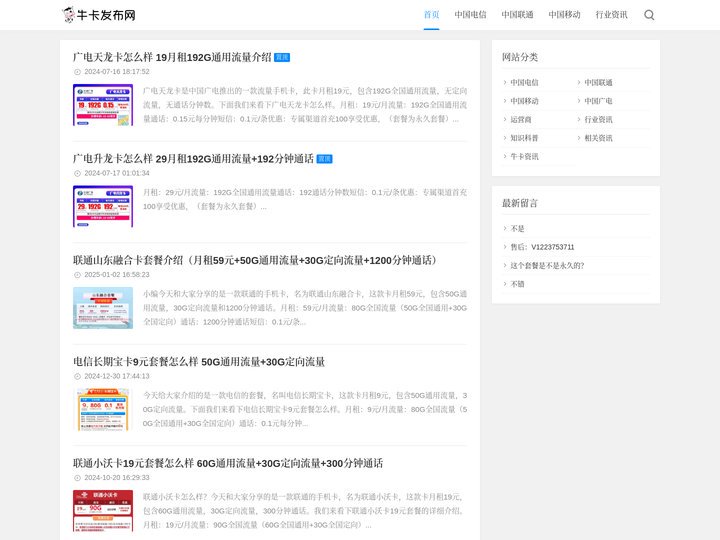Image resolution: width=720 pixels, height=540 pixels.
Task: Click clock icon beside 2024-07-16 18:17:52
Action: [77, 72]
